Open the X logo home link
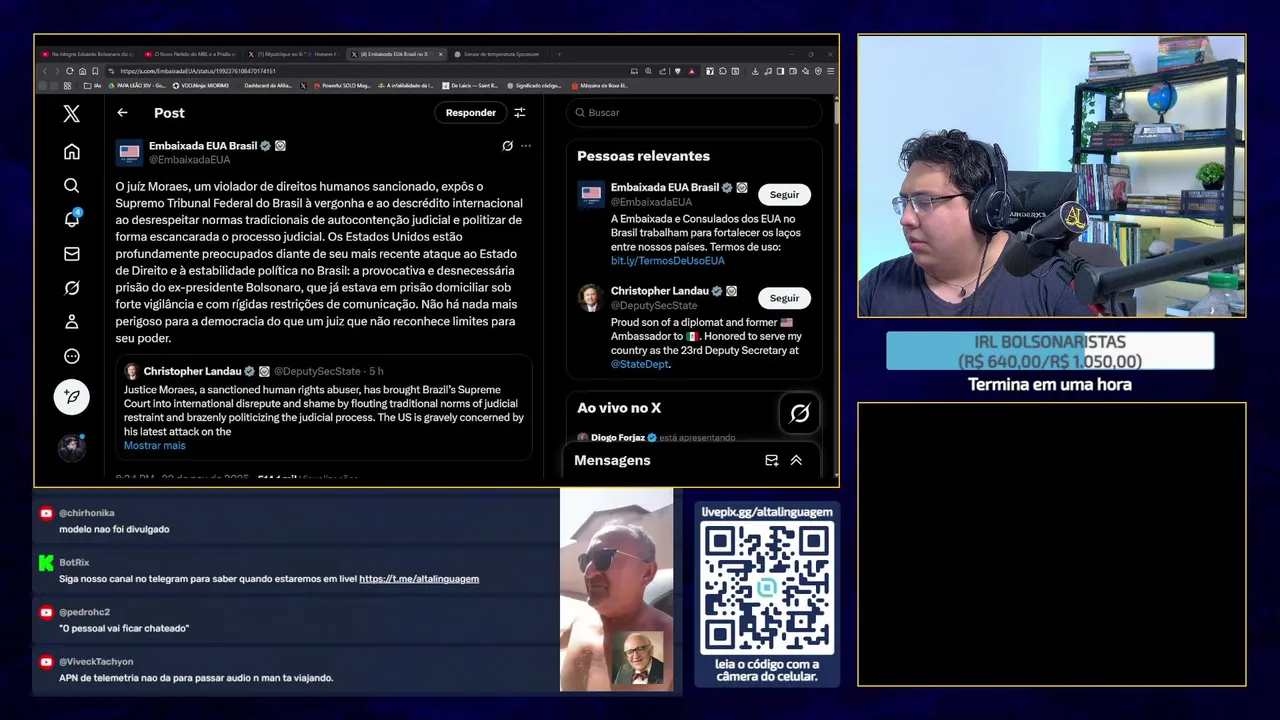1280x720 pixels. [x=72, y=113]
